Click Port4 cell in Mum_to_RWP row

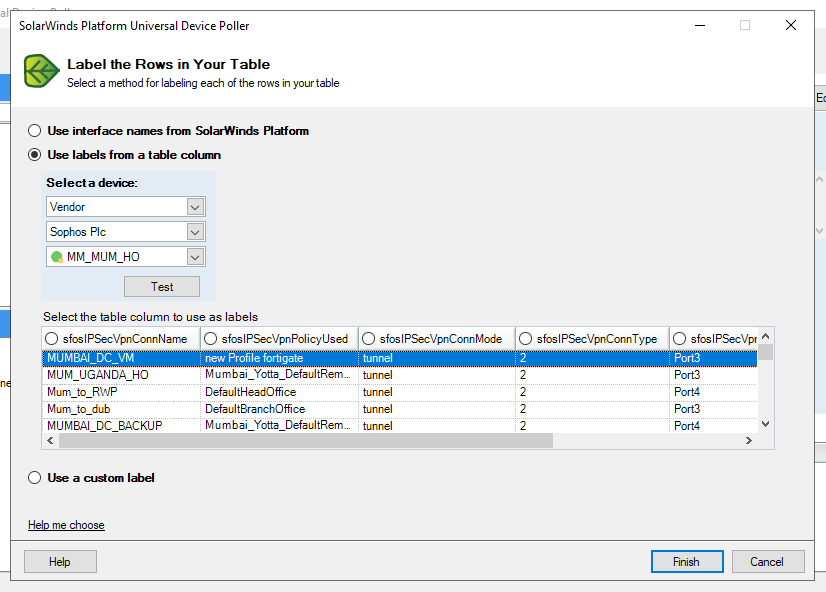tap(714, 392)
